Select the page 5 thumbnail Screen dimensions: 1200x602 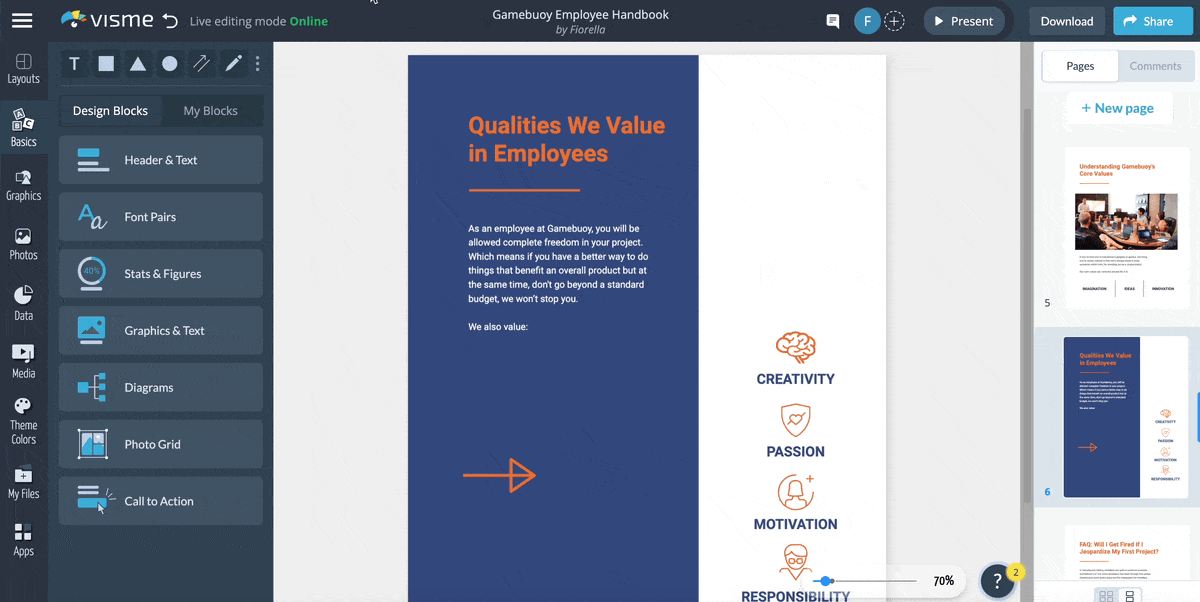[x=1127, y=228]
